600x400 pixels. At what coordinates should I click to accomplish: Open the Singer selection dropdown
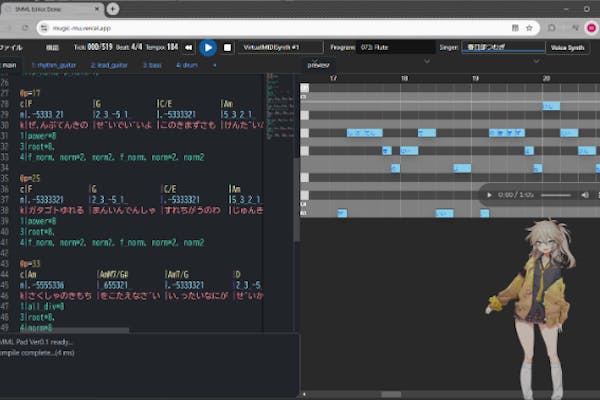pos(503,47)
